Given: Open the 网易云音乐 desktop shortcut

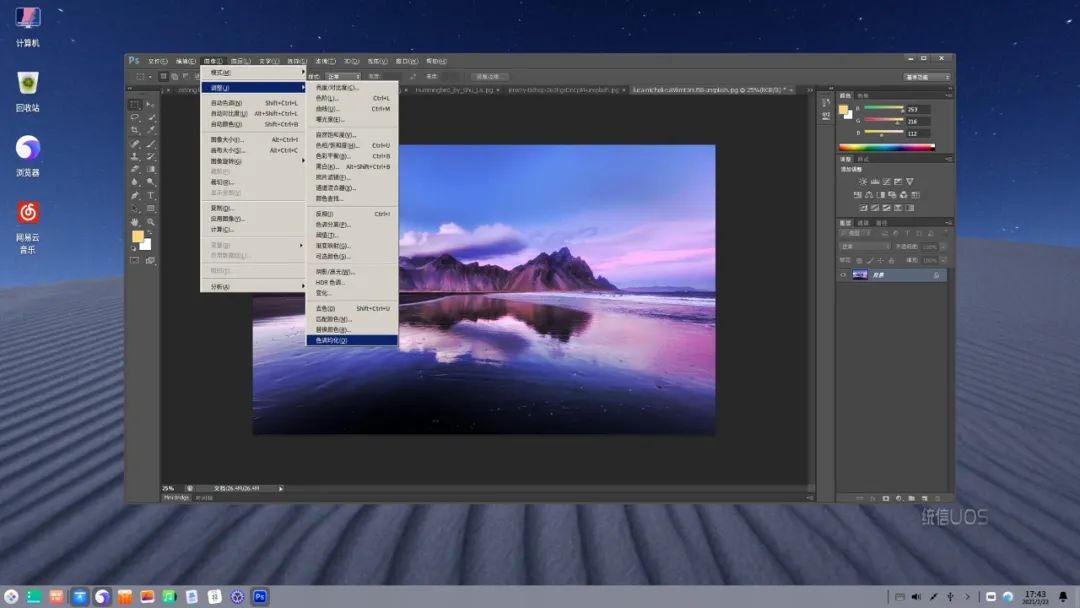Looking at the screenshot, I should [28, 213].
